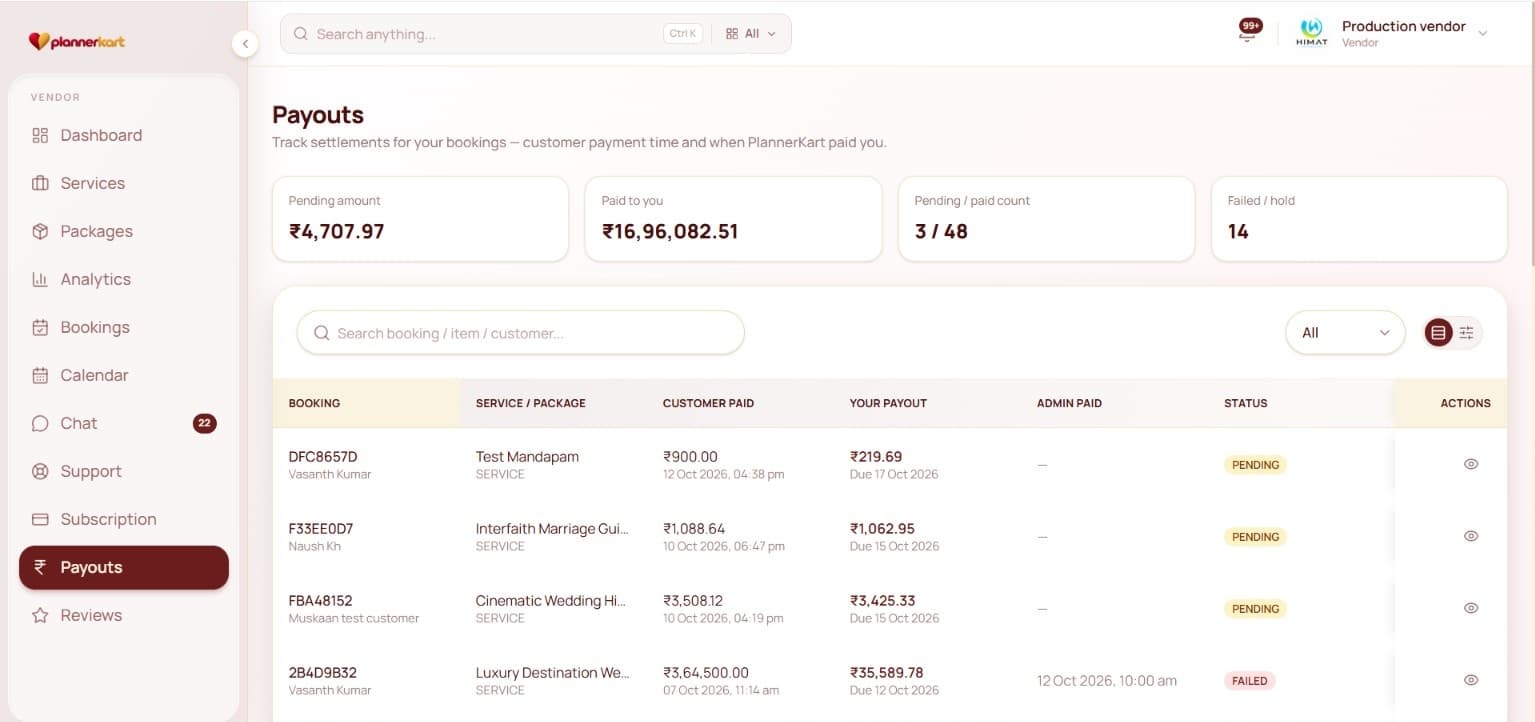Focus the Search booking / item / customer field

[x=521, y=333]
